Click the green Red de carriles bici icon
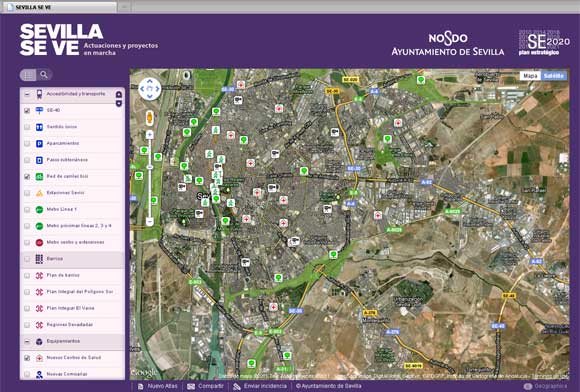The image size is (580, 392). (x=39, y=176)
